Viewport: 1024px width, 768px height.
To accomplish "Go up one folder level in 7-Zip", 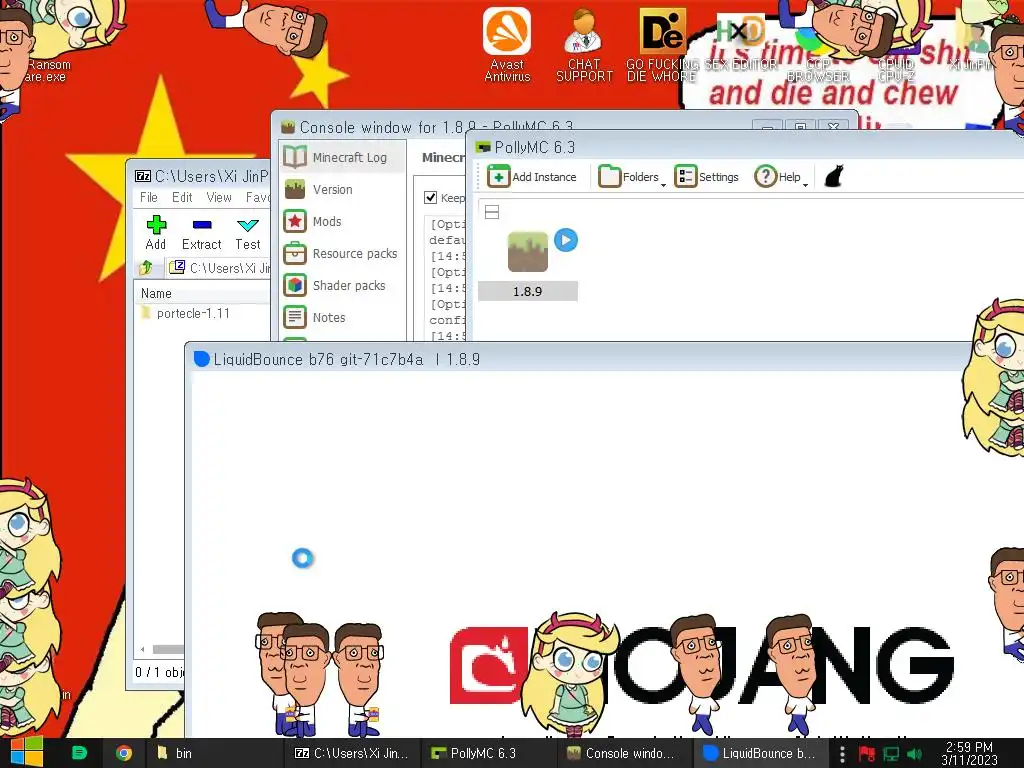I will click(x=146, y=268).
